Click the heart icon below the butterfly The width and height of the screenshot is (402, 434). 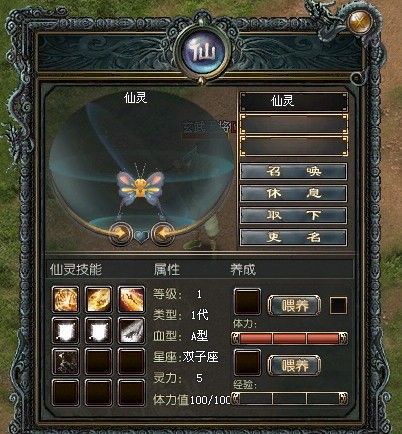point(141,236)
